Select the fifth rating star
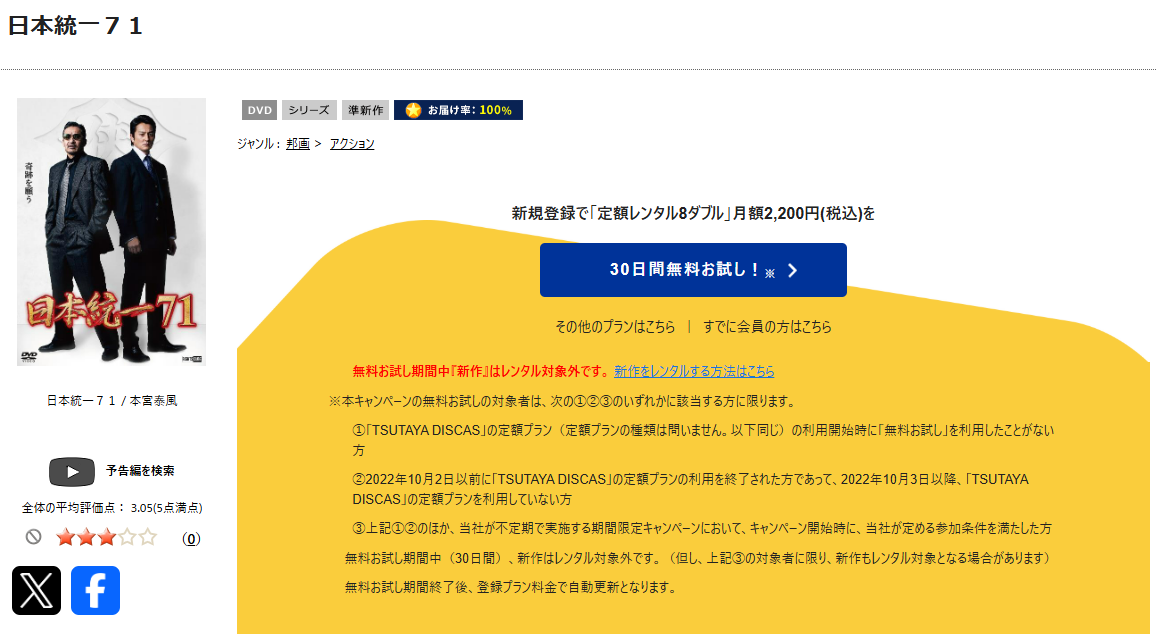1157x641 pixels. [x=145, y=536]
